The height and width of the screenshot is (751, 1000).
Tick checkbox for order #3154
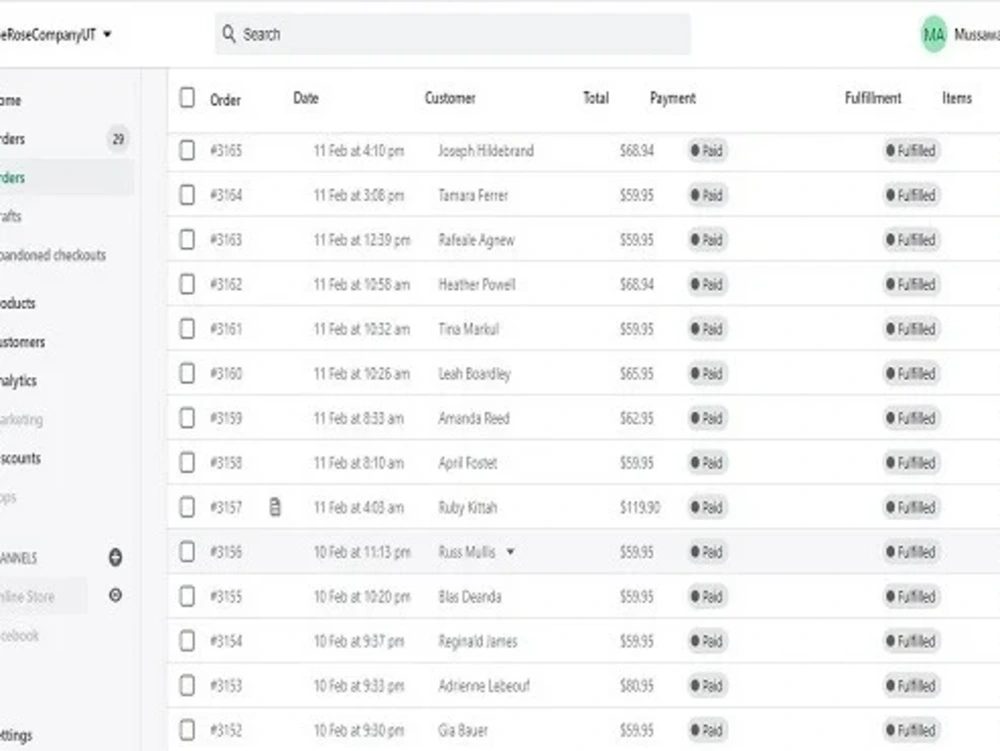187,641
